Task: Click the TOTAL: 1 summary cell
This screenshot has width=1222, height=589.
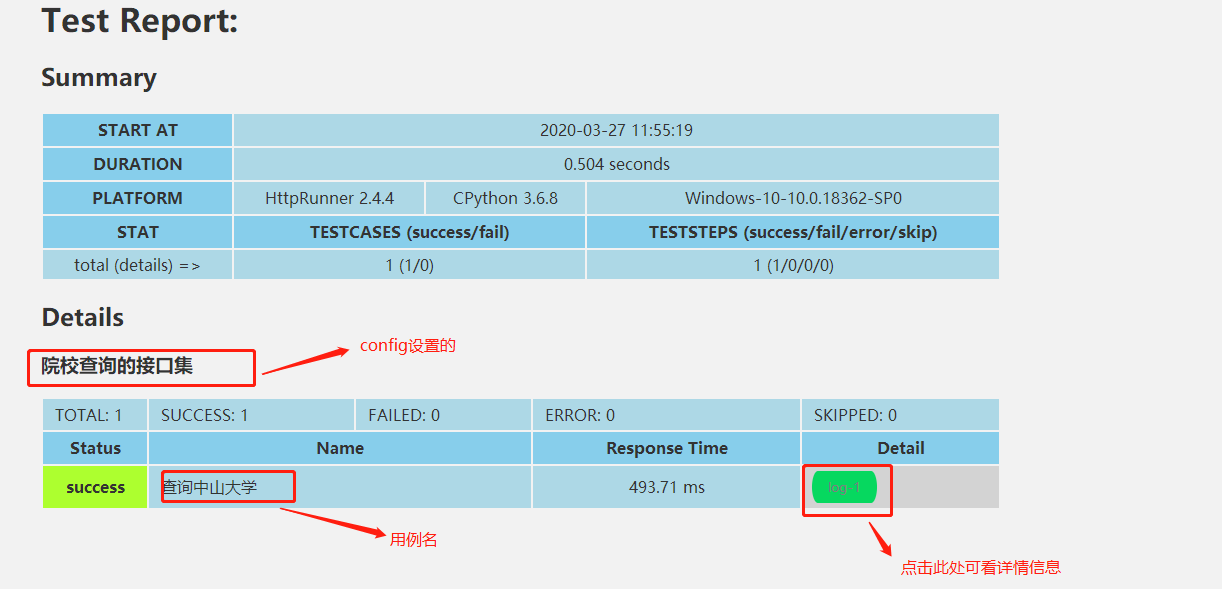Action: click(x=94, y=414)
